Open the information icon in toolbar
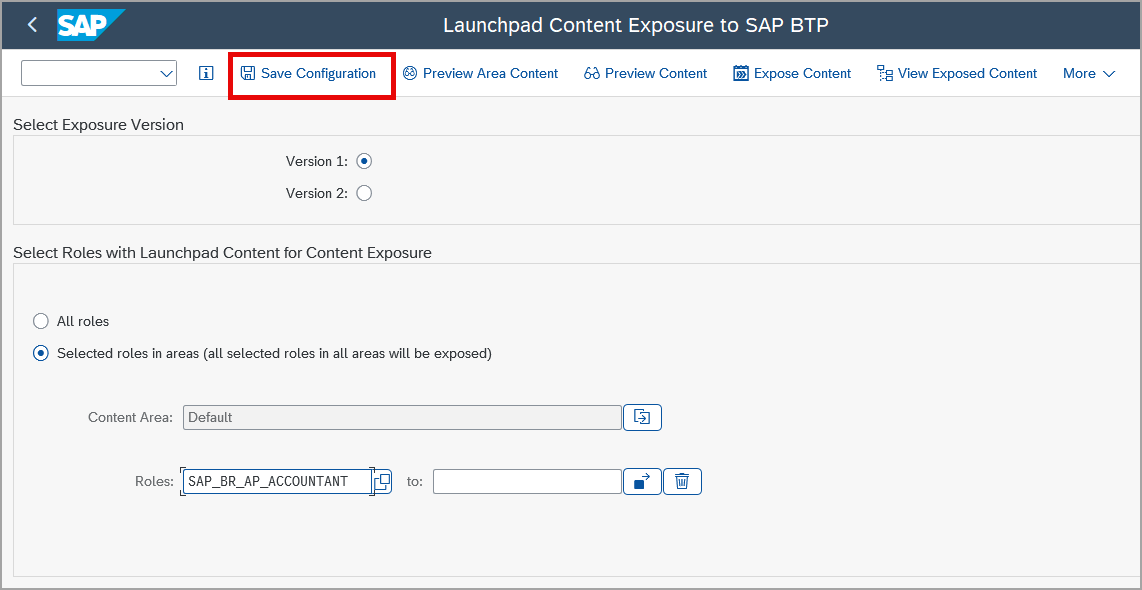 (x=206, y=74)
